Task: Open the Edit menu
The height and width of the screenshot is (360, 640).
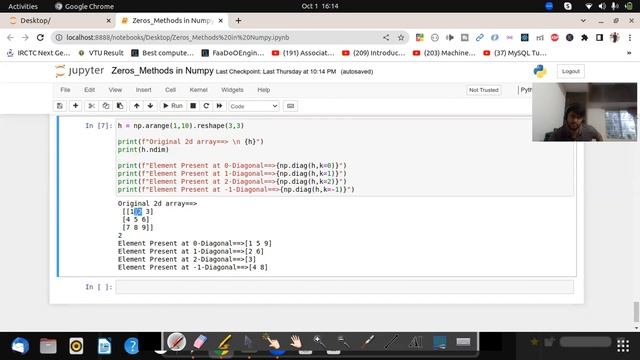Action: point(89,90)
